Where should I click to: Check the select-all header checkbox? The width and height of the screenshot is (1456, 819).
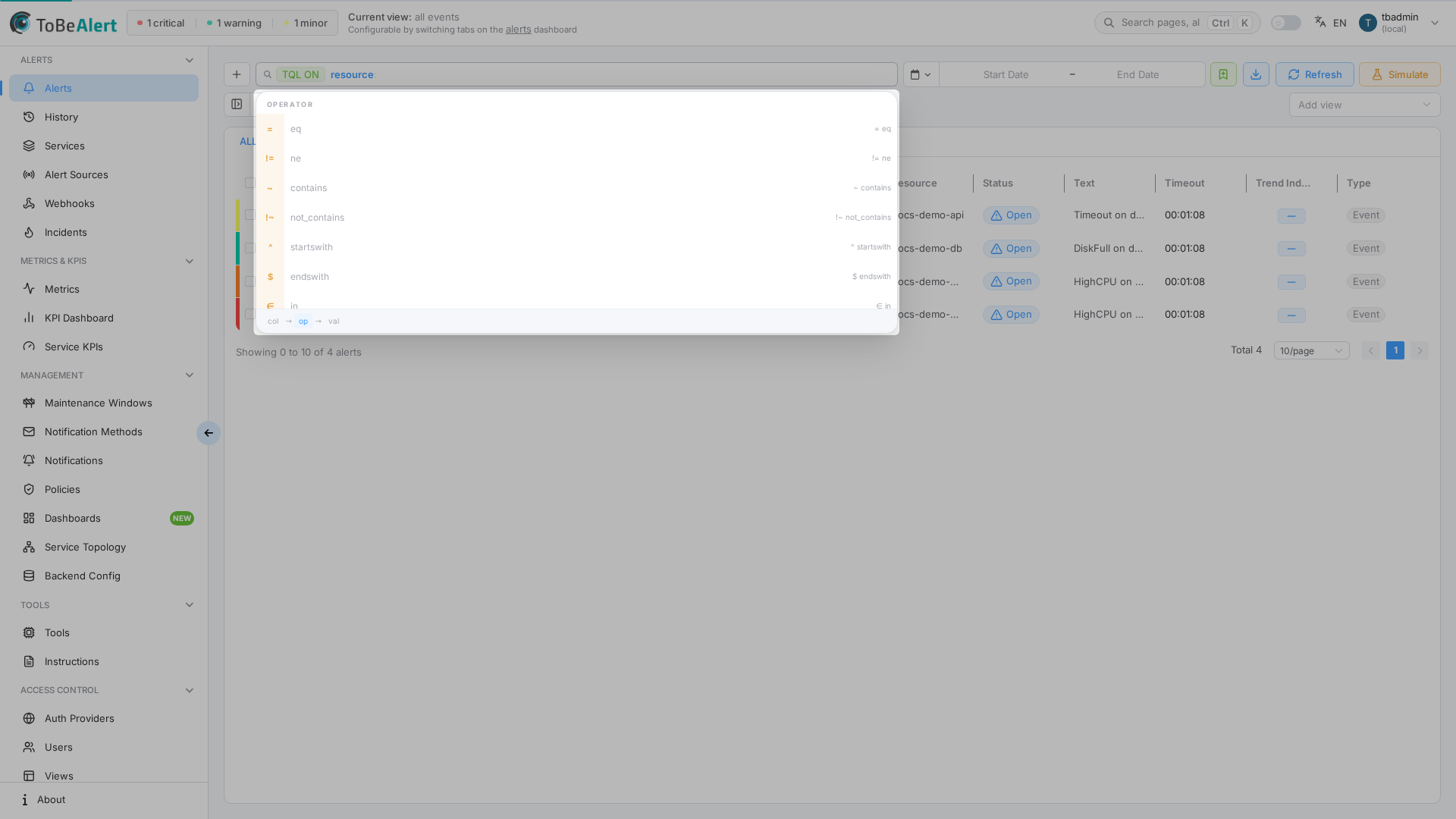(x=249, y=183)
